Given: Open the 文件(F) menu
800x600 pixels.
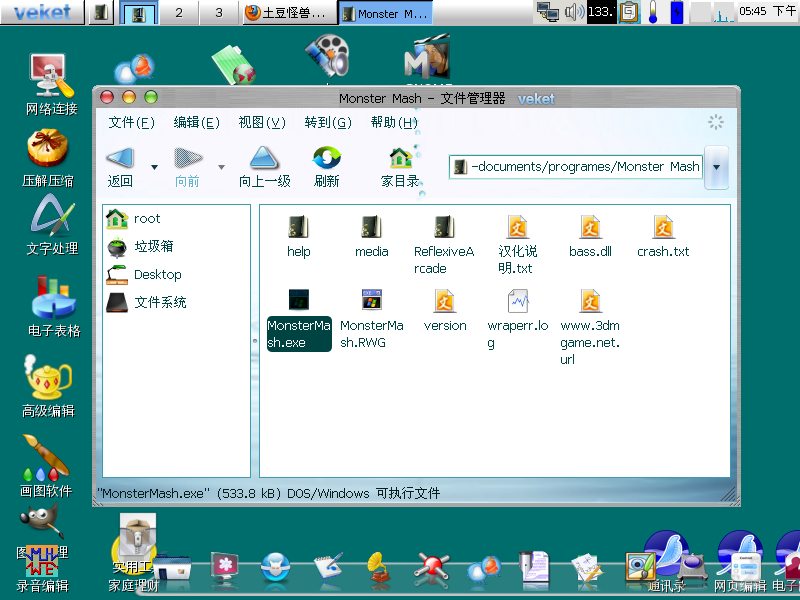Looking at the screenshot, I should [131, 122].
